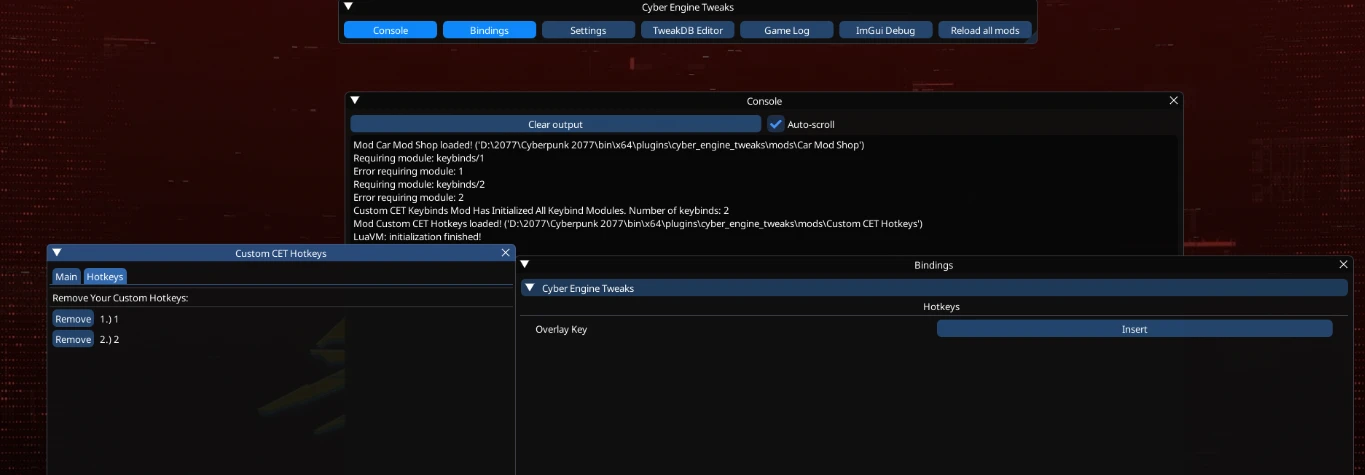Open the TweakDB Editor
This screenshot has width=1365, height=475.
687,30
